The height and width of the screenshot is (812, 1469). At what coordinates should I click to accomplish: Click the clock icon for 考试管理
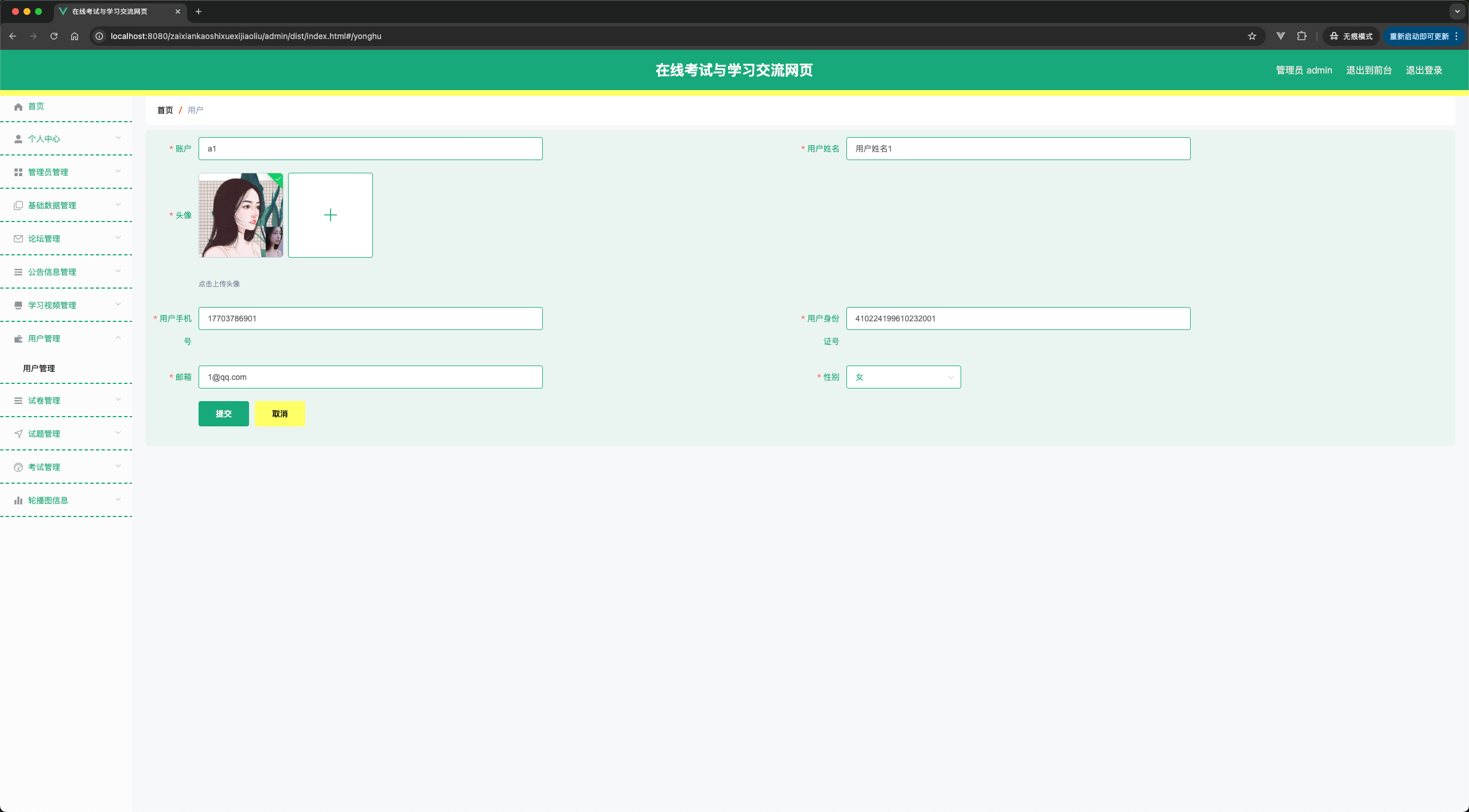[18, 467]
